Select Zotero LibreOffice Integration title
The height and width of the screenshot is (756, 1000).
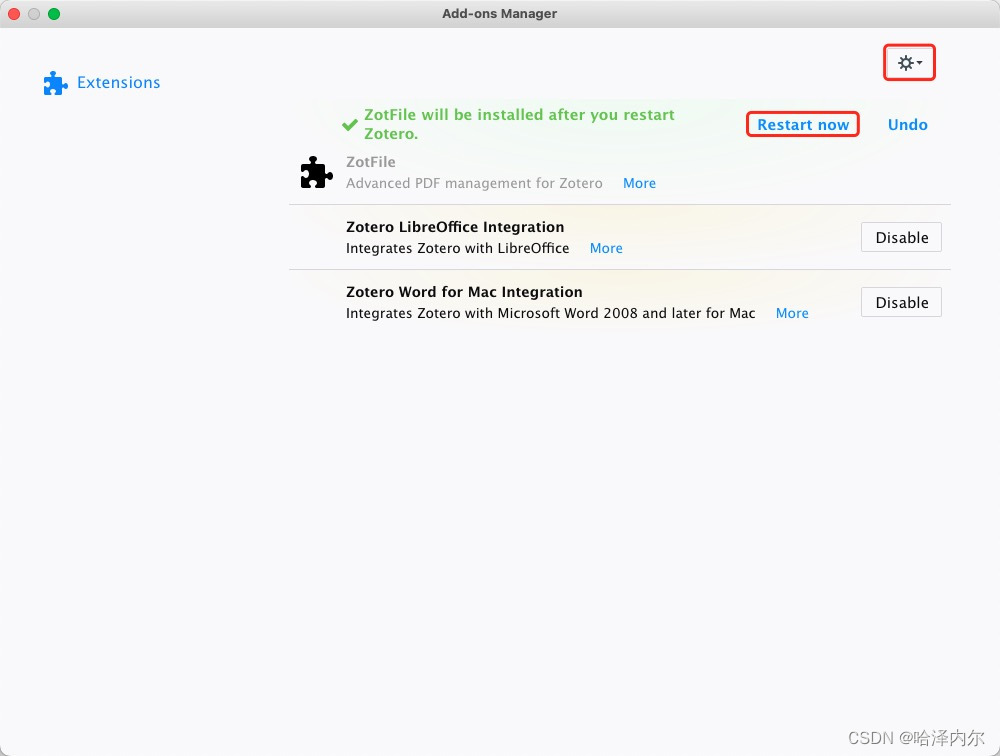(x=455, y=227)
